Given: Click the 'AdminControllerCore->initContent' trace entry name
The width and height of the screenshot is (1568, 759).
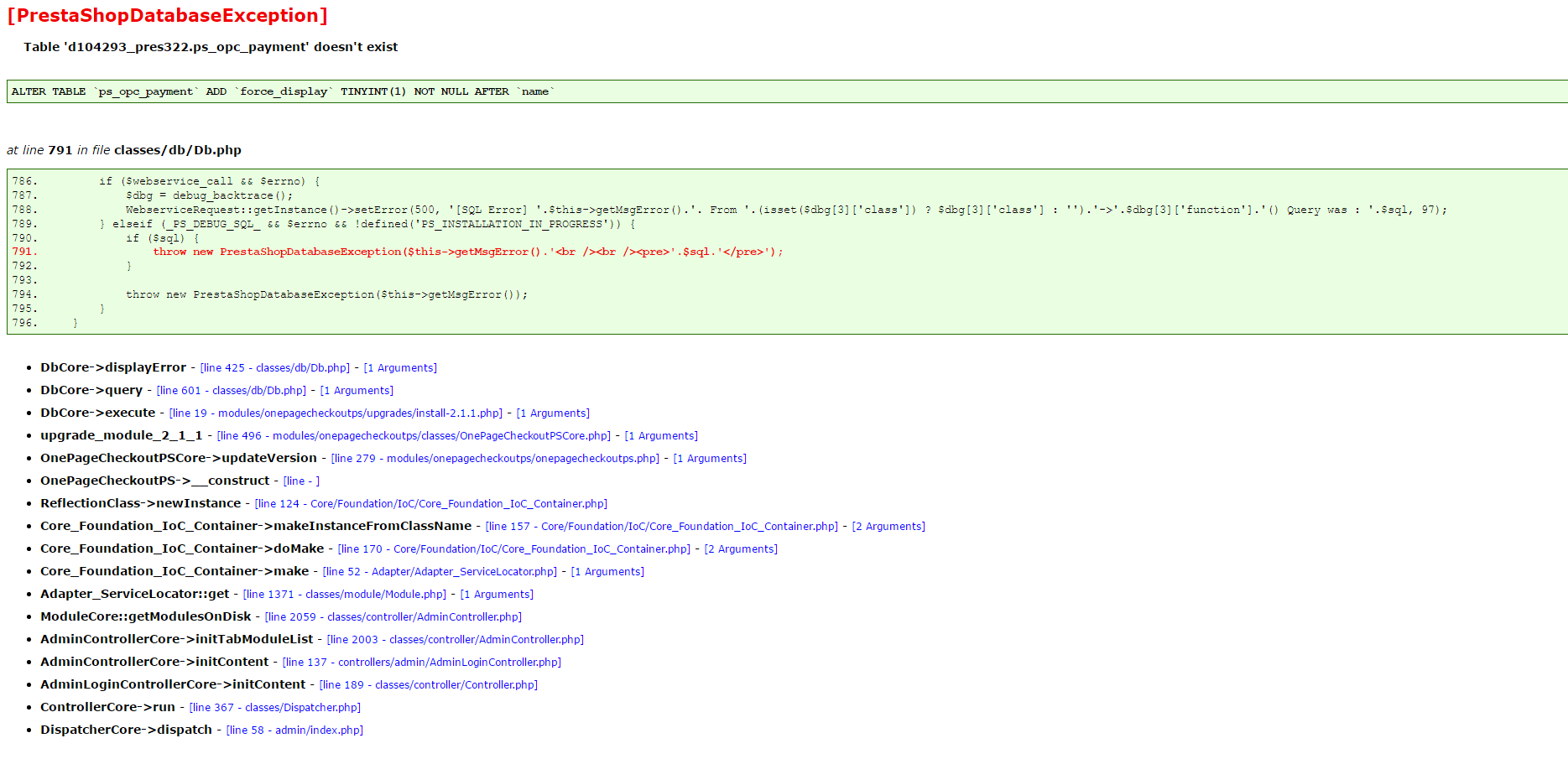Looking at the screenshot, I should point(154,662).
